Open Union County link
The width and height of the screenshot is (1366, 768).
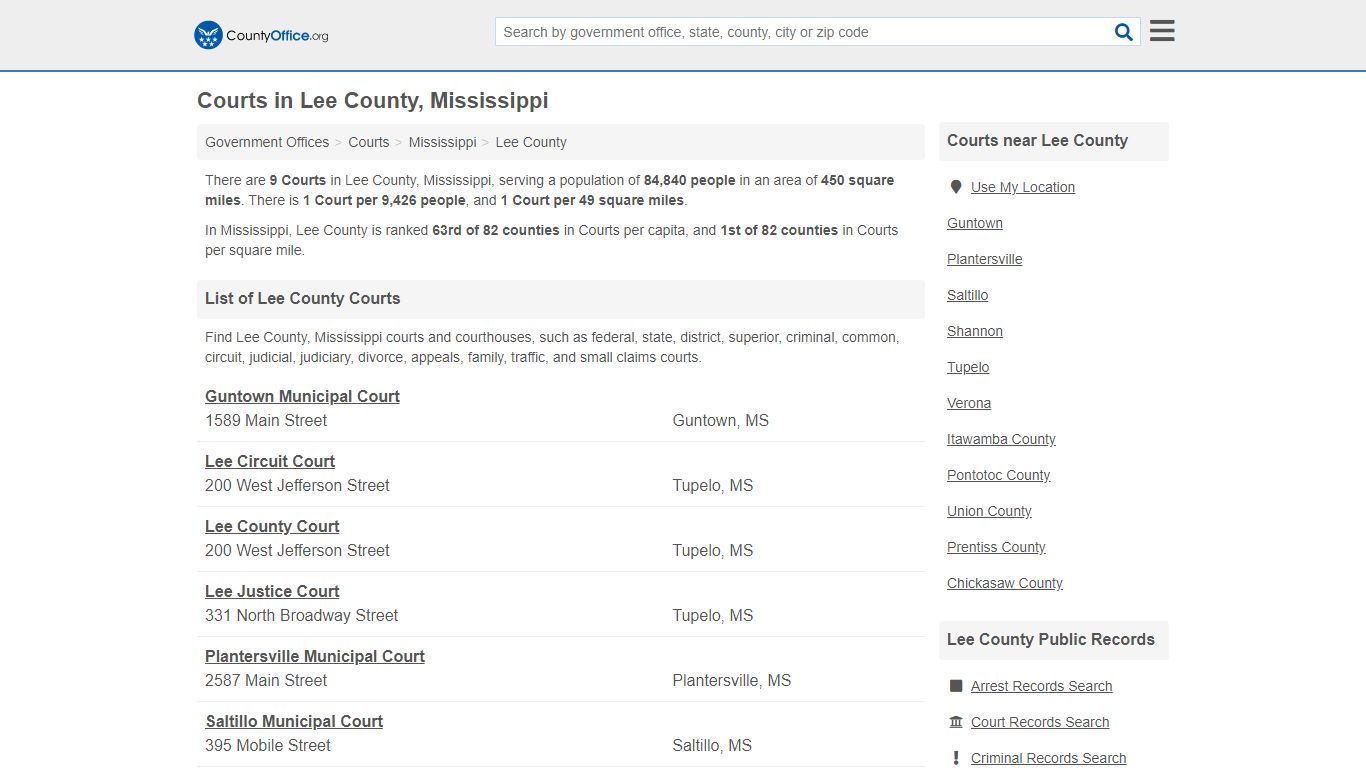tap(989, 511)
